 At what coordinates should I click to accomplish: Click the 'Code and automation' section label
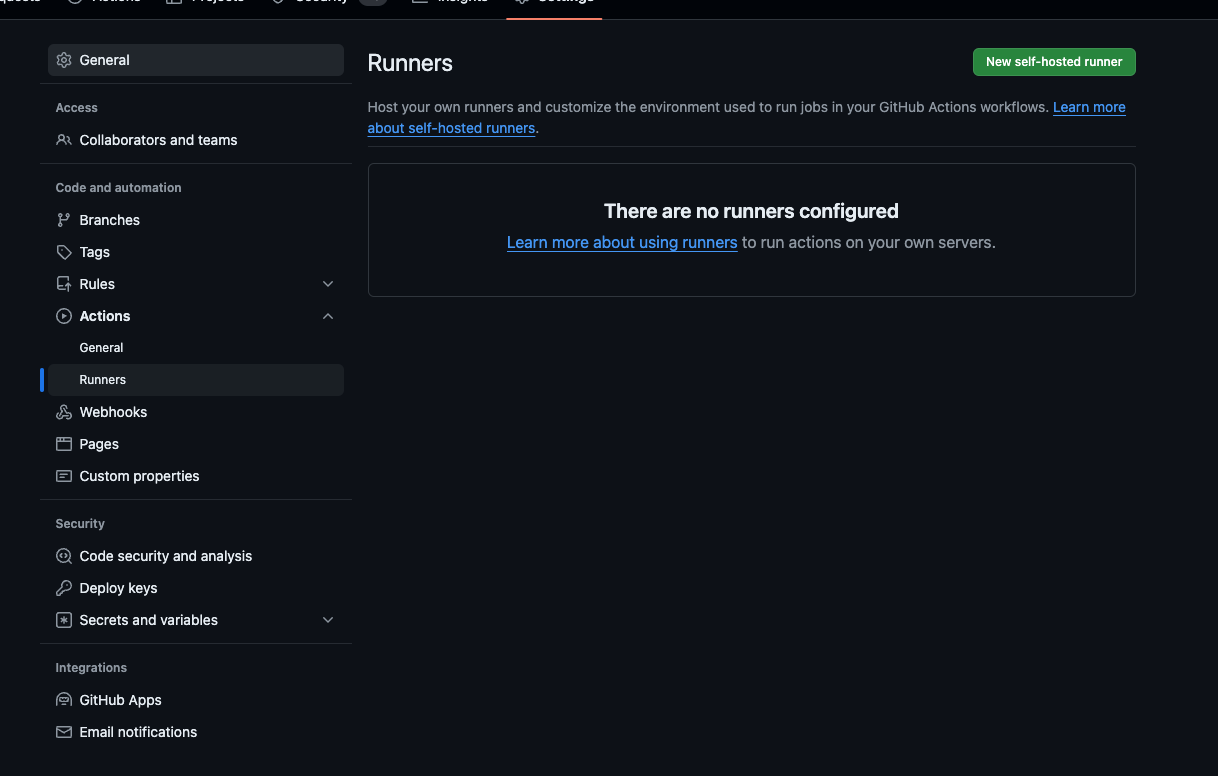tap(118, 188)
